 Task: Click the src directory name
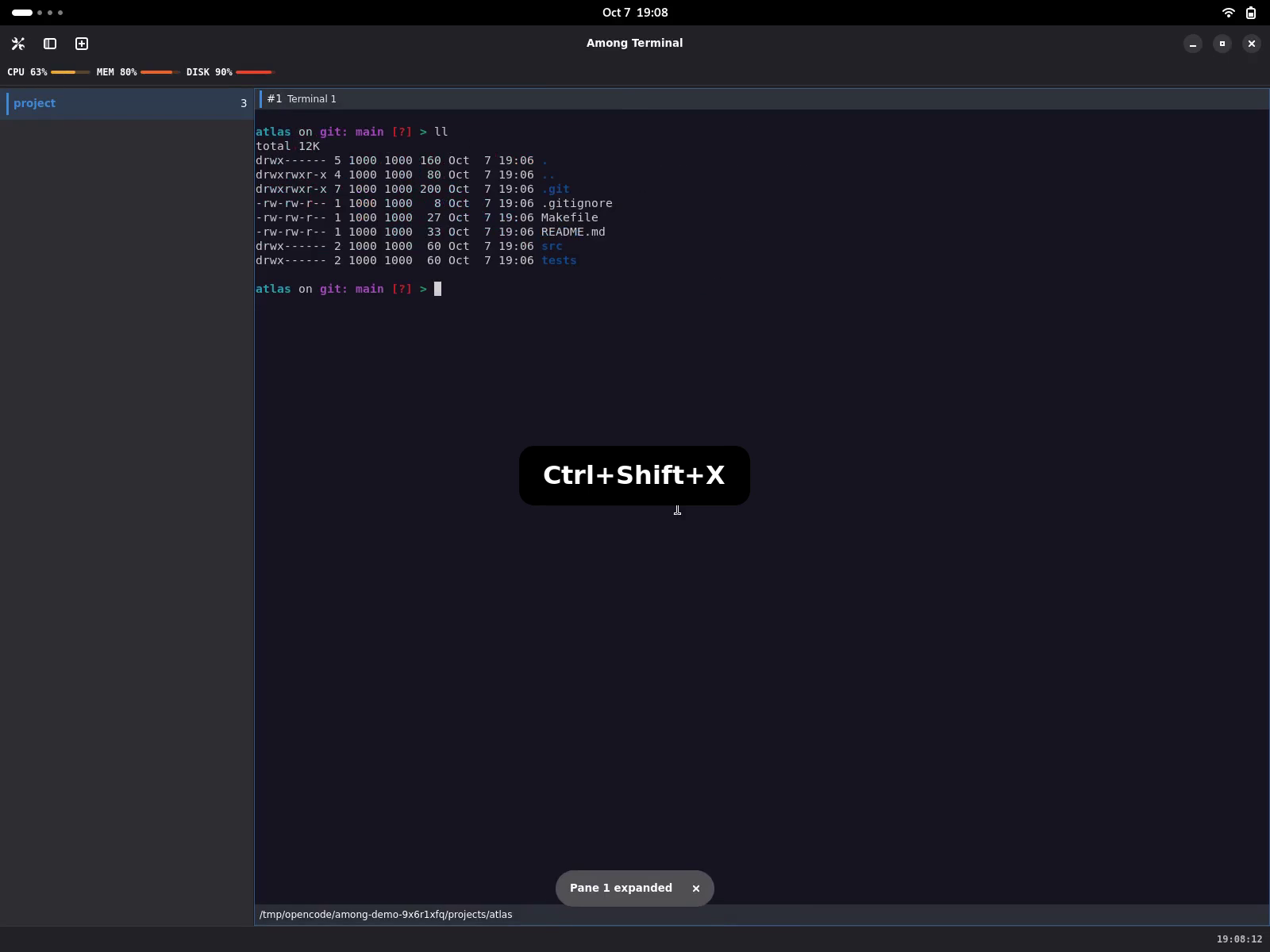coord(552,246)
